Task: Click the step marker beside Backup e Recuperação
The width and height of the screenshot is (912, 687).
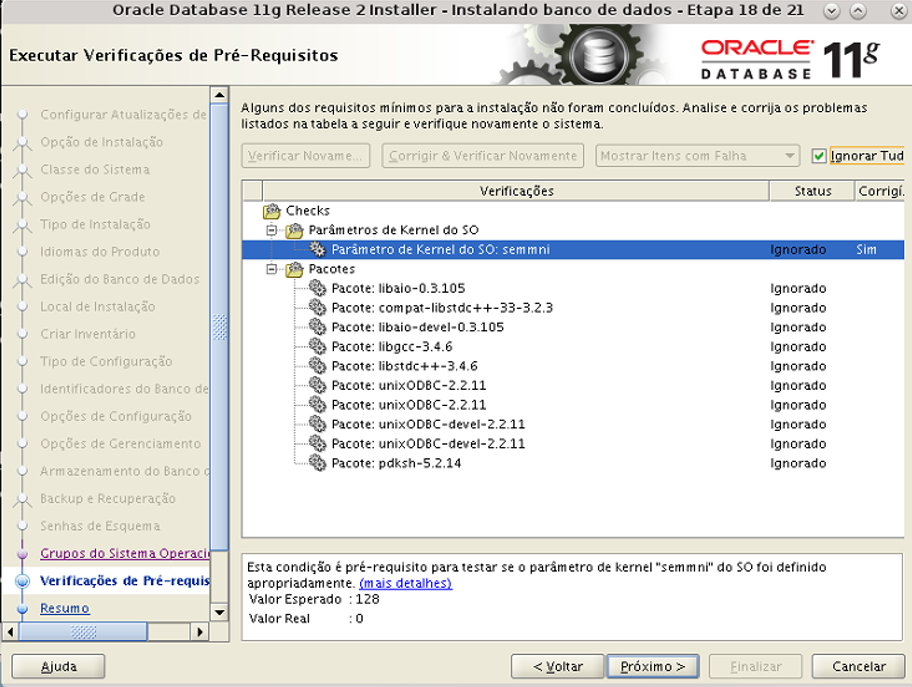Action: click(x=23, y=499)
